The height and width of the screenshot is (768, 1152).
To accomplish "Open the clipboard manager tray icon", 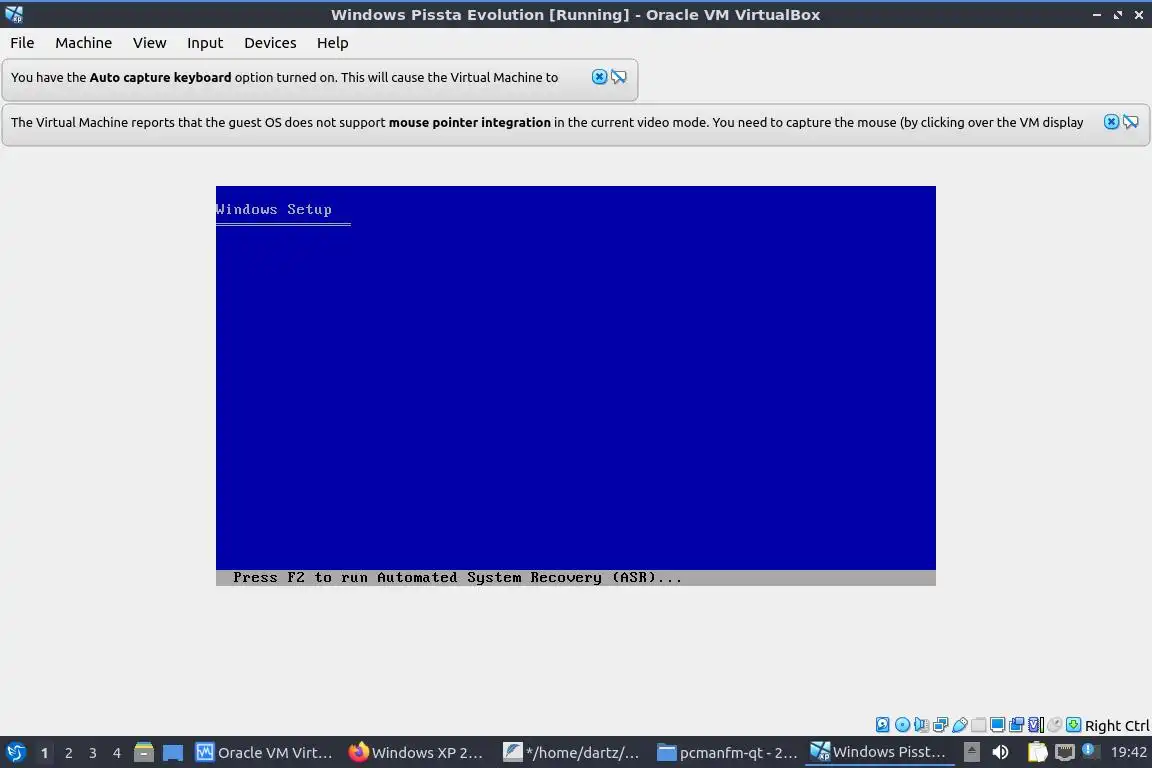I will pos(1037,752).
